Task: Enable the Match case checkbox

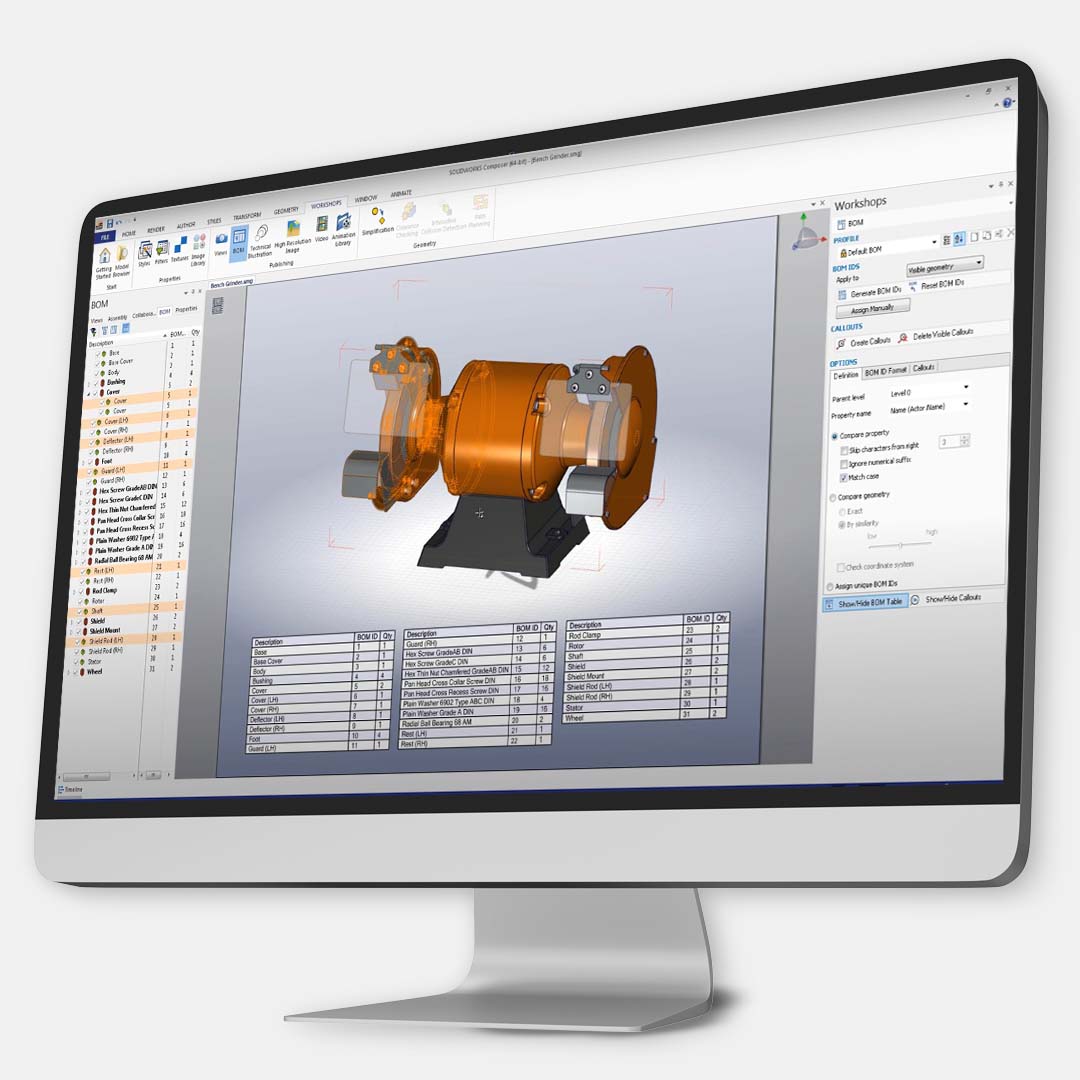Action: tap(843, 477)
